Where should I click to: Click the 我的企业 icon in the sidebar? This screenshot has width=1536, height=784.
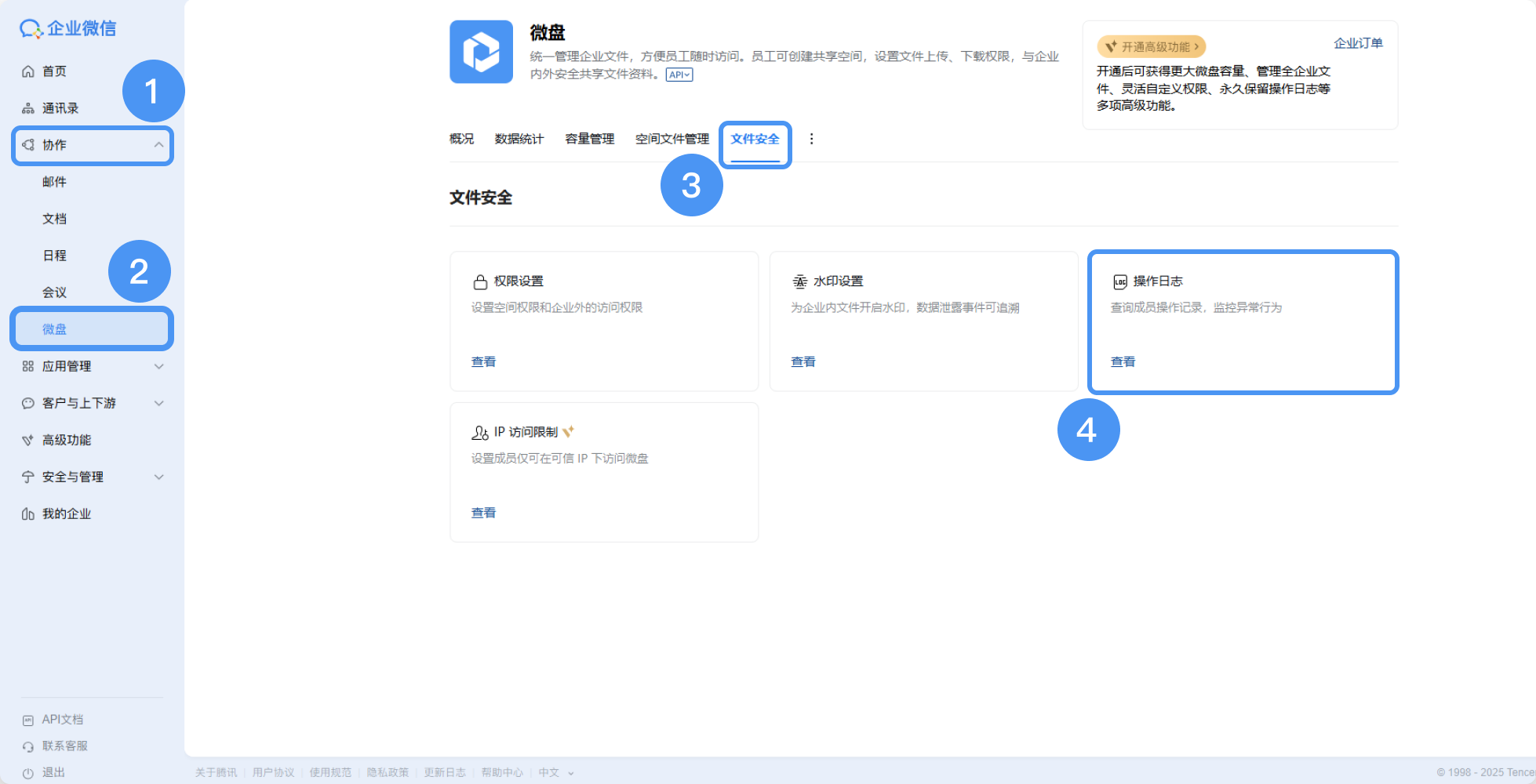coord(28,514)
